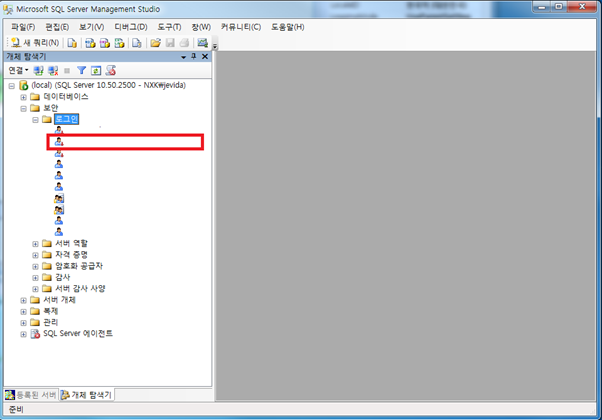Click the Analysis Services MDX query icon

90,43
